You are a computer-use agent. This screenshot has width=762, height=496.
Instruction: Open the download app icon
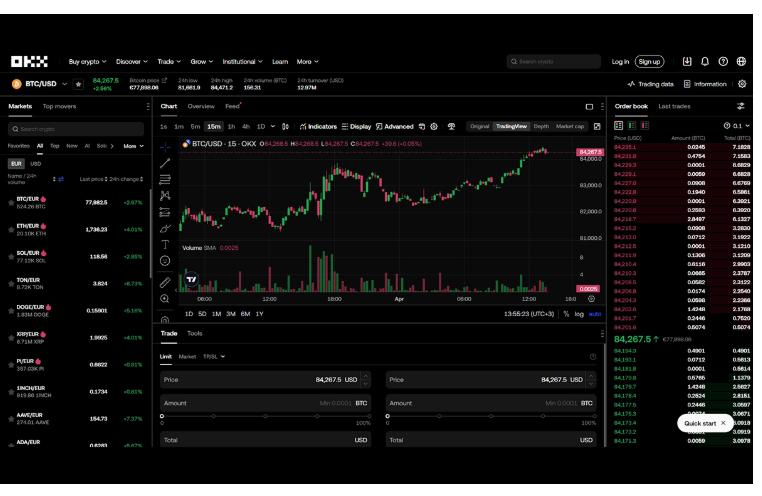point(687,61)
